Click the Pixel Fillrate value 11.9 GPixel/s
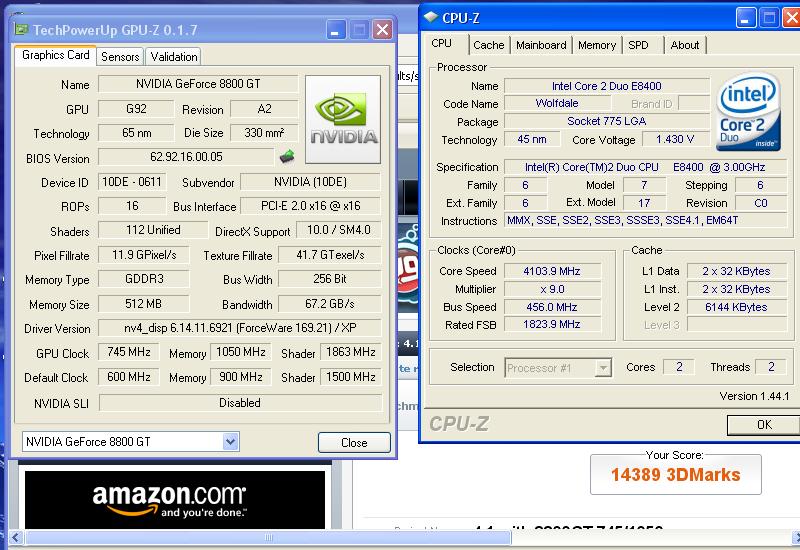800x550 pixels. coord(144,255)
